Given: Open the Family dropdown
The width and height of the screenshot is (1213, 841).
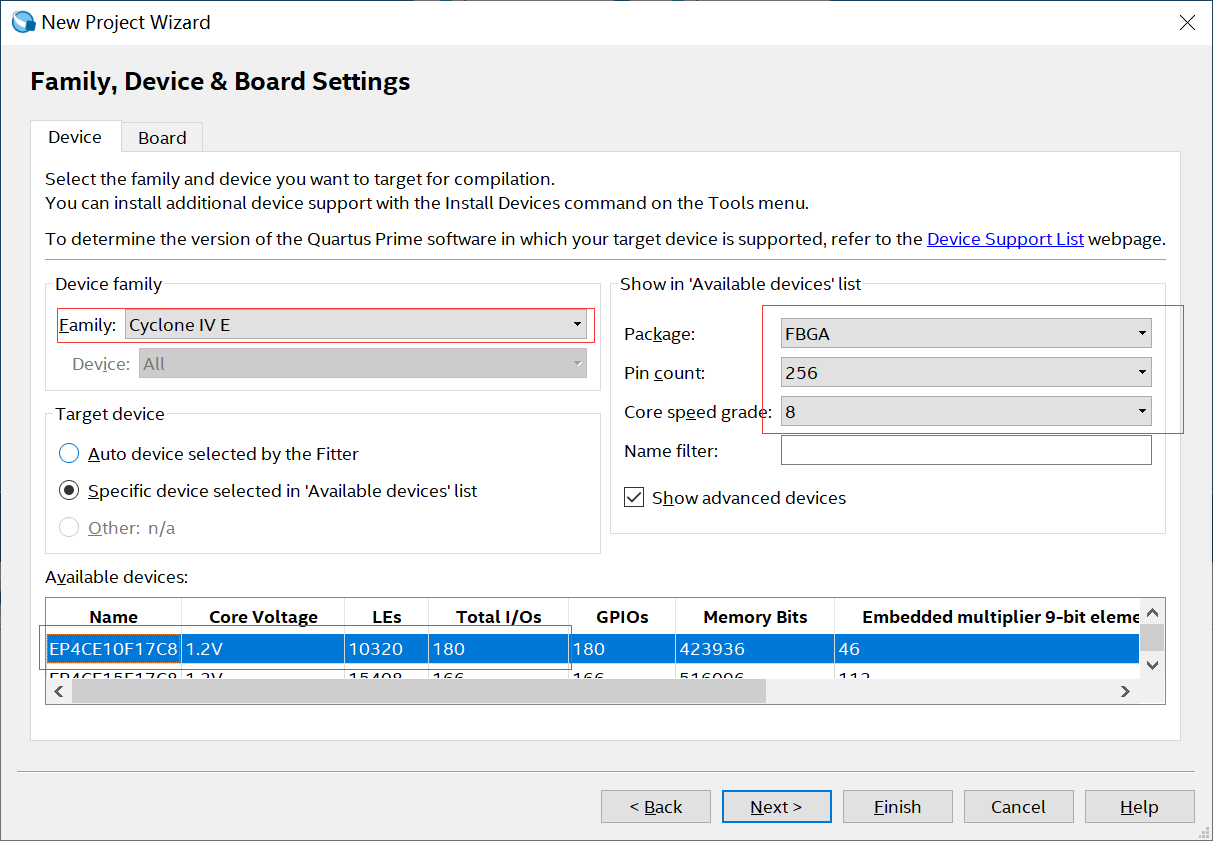Looking at the screenshot, I should [x=356, y=325].
